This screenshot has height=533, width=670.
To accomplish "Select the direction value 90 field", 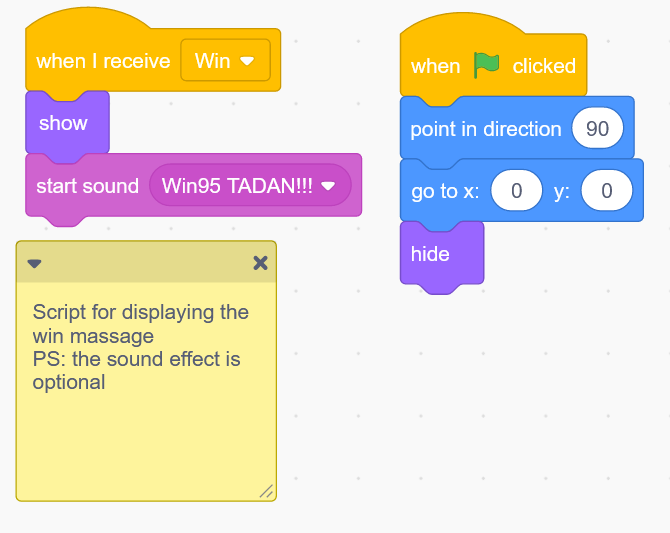I will click(597, 128).
